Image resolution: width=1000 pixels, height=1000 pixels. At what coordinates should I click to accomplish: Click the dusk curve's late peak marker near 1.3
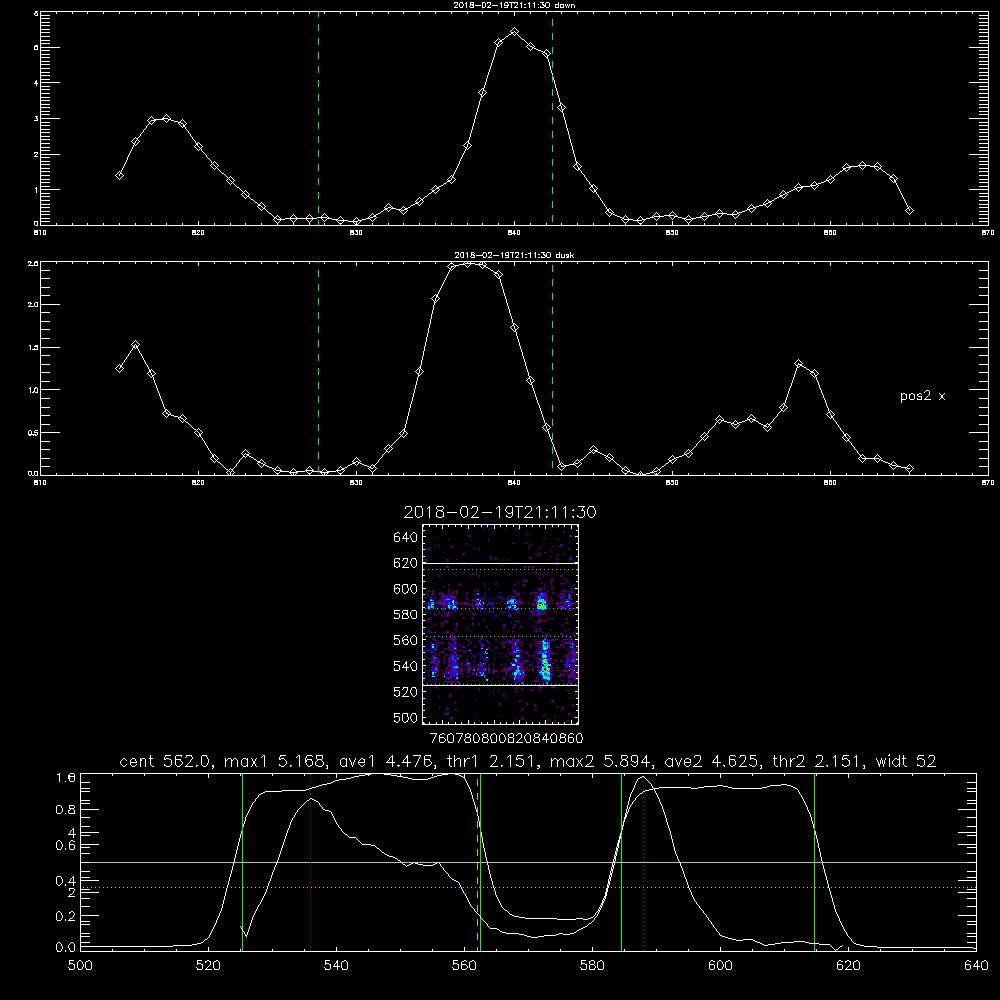798,364
